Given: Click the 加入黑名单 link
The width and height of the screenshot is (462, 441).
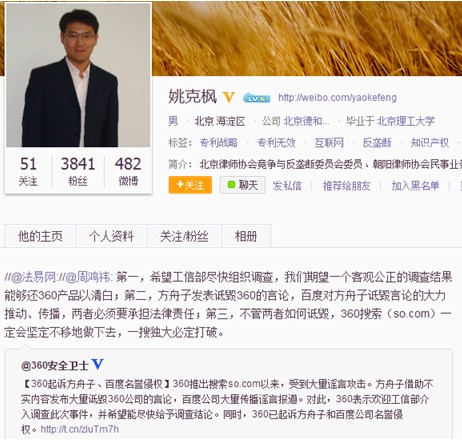Looking at the screenshot, I should (415, 186).
